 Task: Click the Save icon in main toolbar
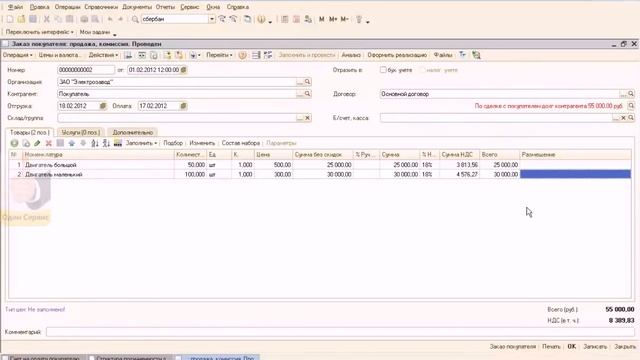33,19
